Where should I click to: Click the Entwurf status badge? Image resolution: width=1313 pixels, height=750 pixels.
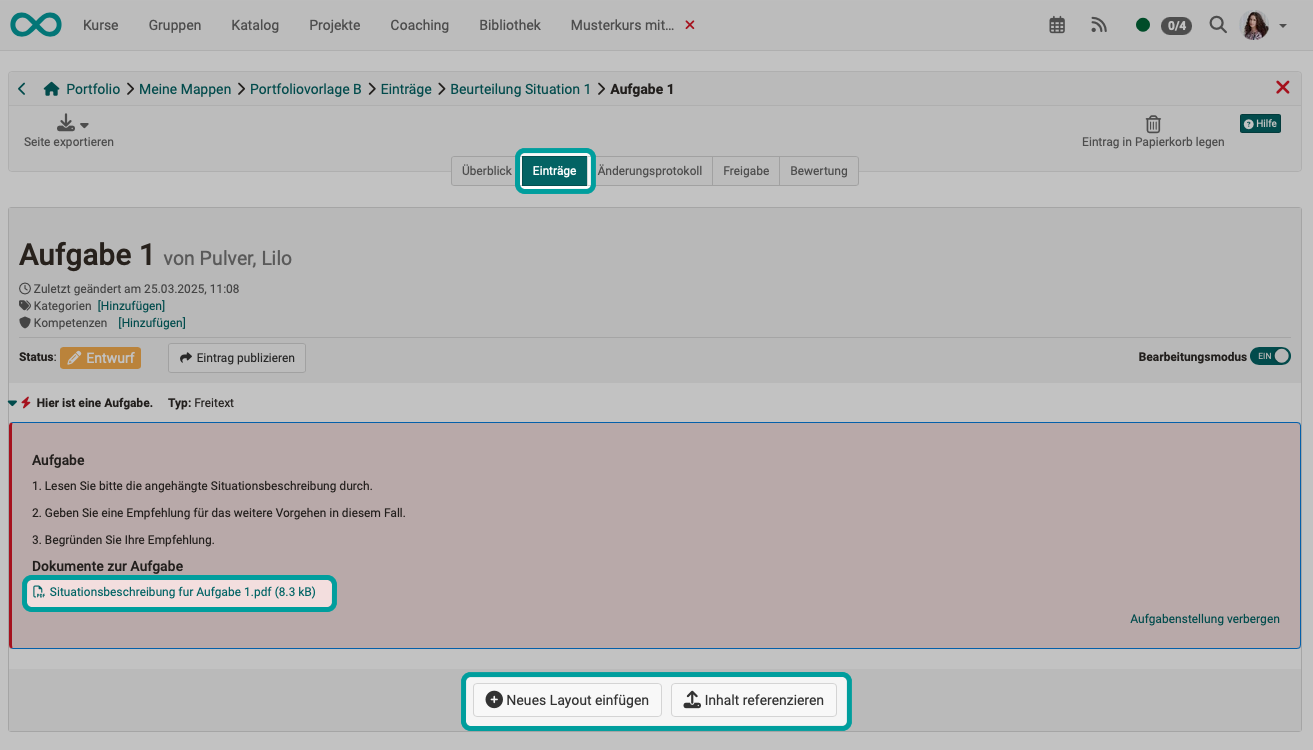point(100,357)
